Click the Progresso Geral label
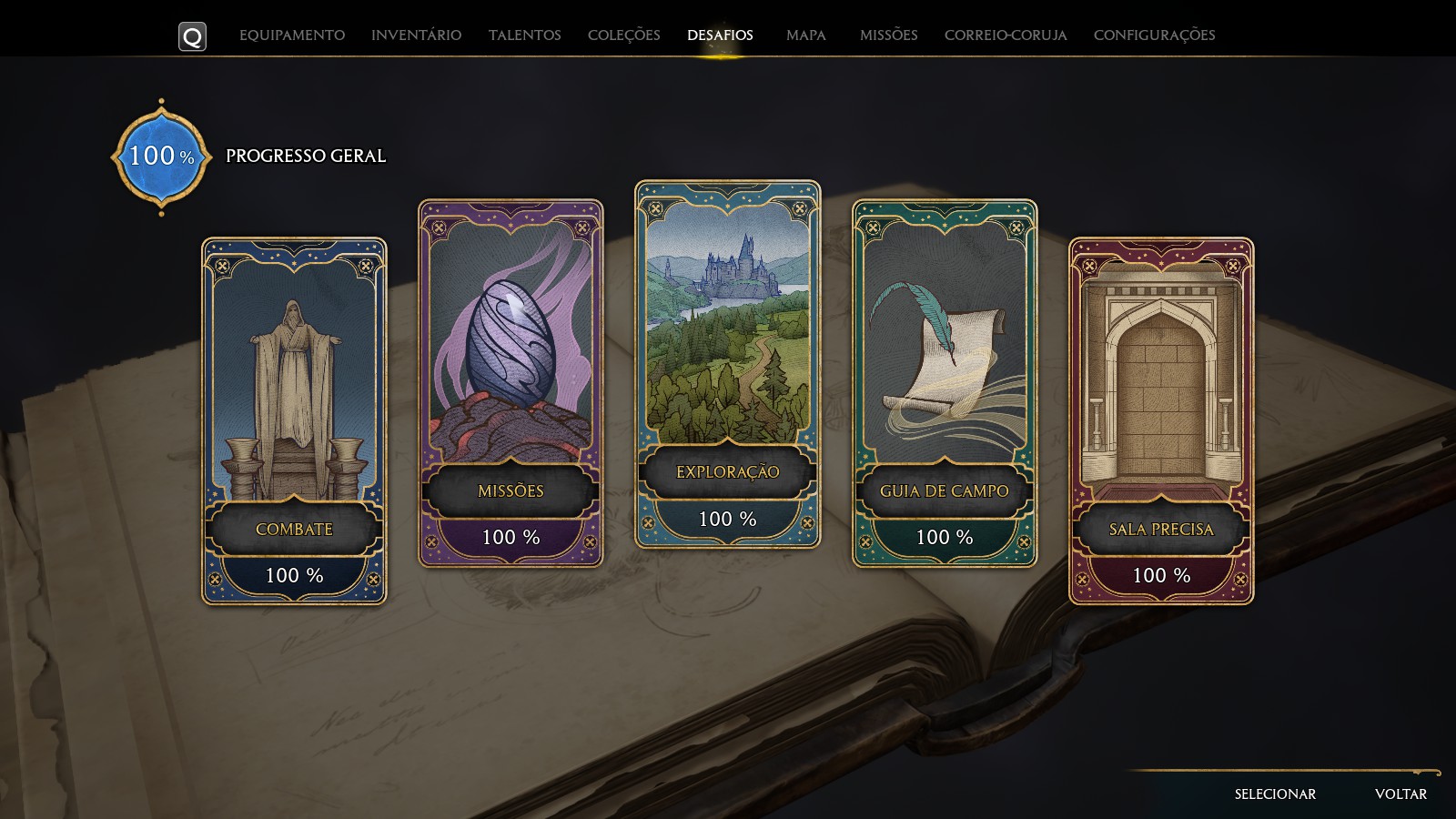Image resolution: width=1456 pixels, height=819 pixels. (306, 156)
